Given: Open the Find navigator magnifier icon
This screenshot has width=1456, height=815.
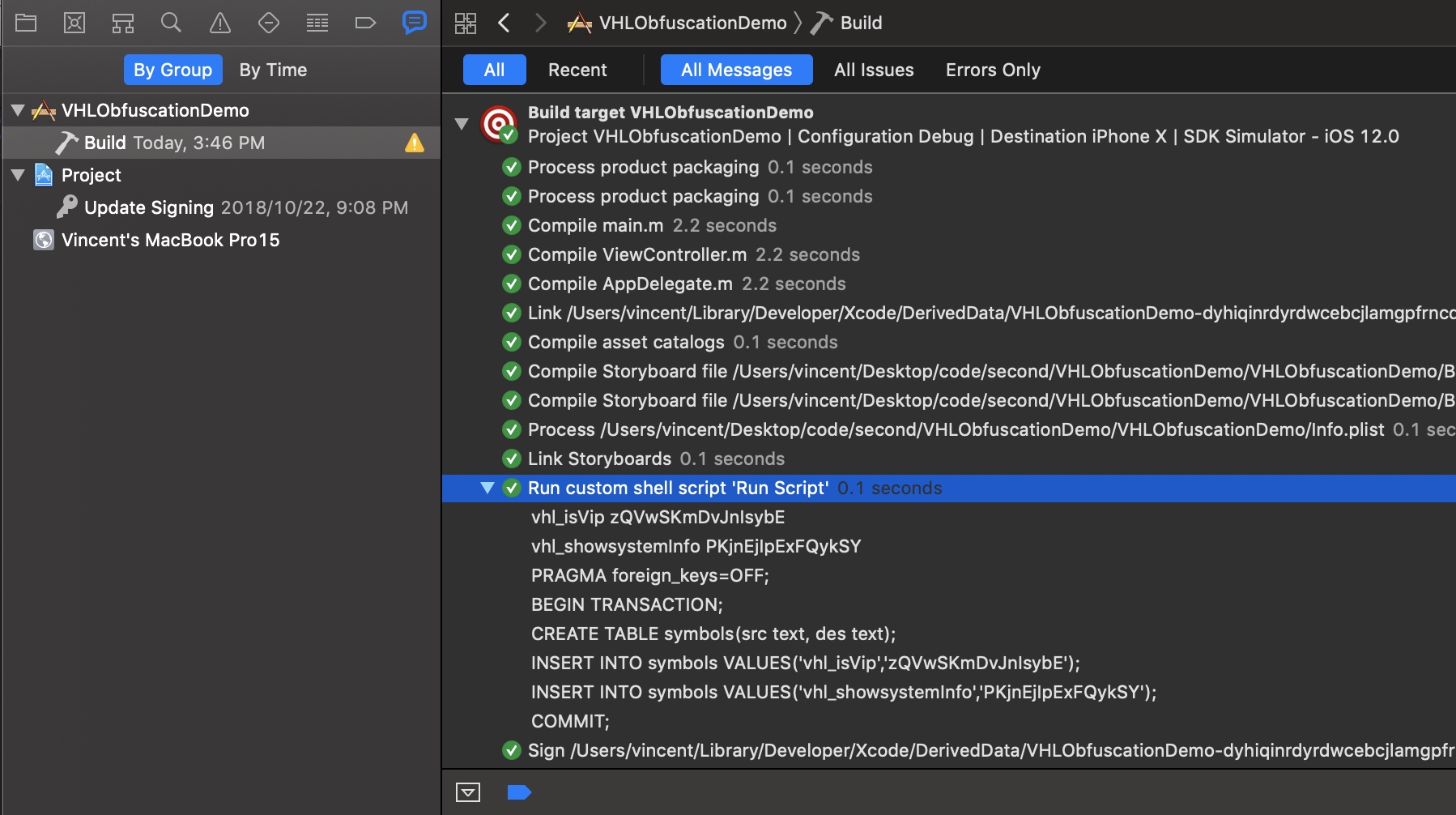Looking at the screenshot, I should (171, 23).
